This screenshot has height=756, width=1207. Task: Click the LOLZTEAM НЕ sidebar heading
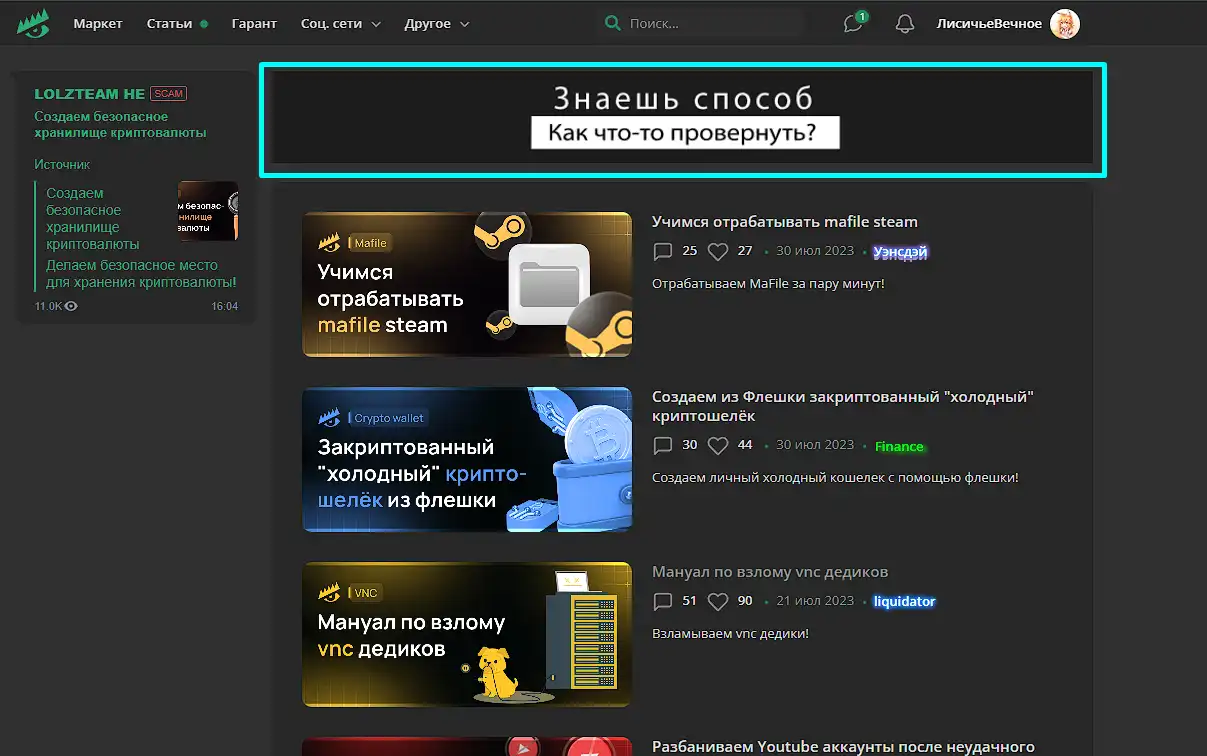(x=90, y=94)
